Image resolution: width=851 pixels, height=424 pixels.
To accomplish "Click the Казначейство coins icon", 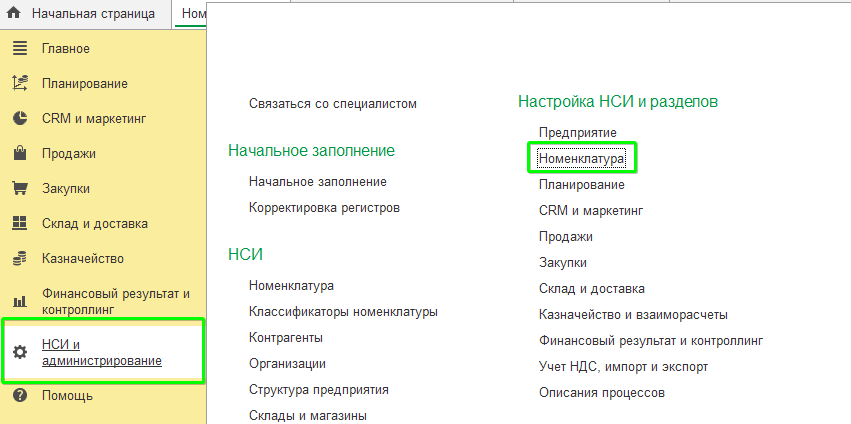I will [20, 258].
